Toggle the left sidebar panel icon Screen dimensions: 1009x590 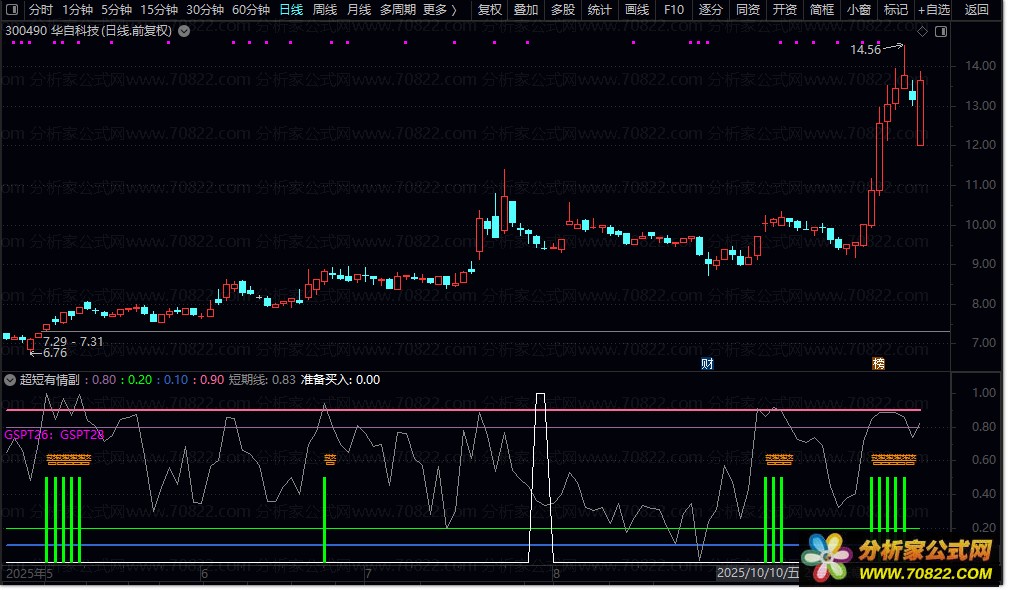coord(11,10)
